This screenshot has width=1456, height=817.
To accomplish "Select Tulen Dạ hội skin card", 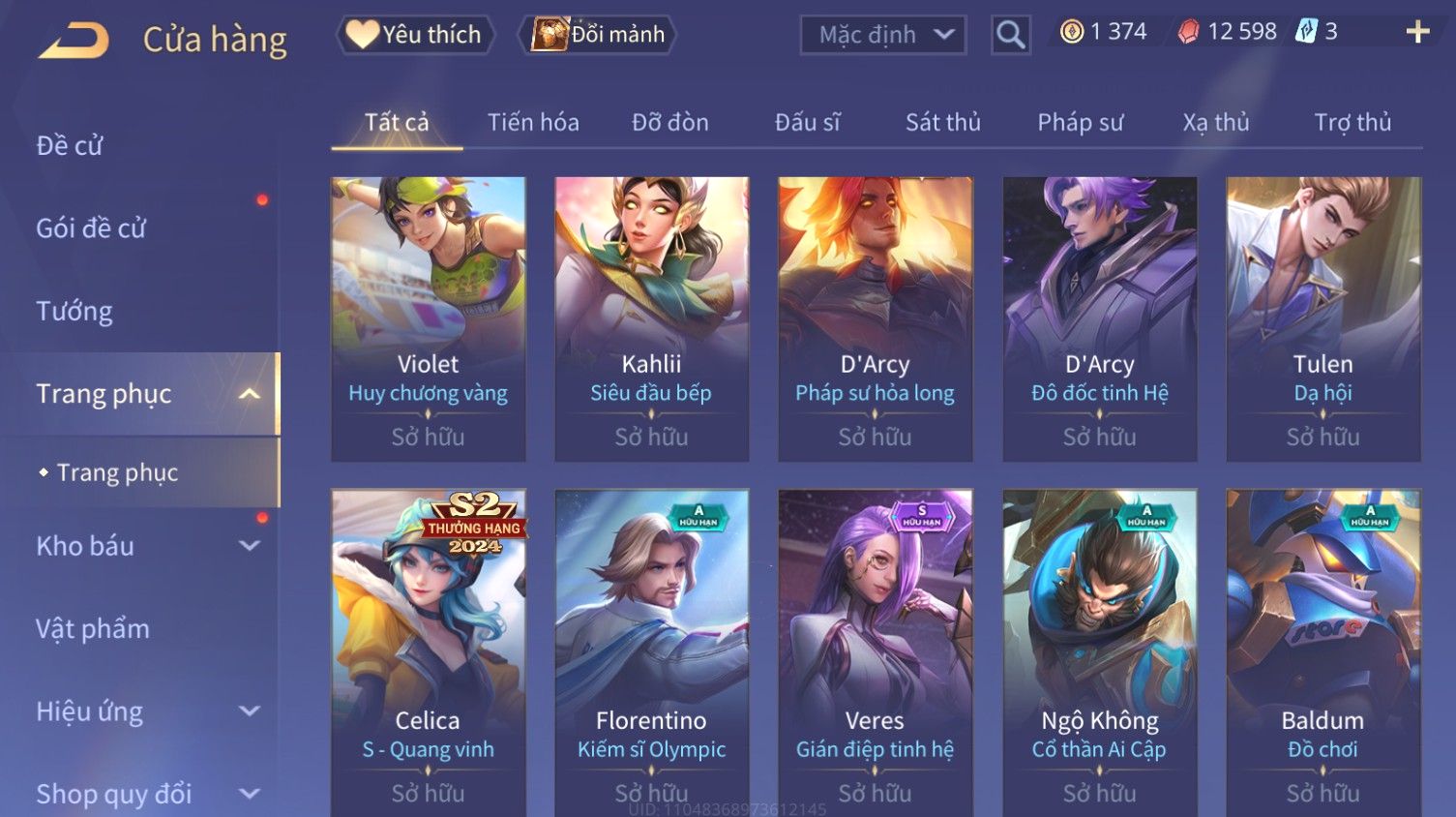I will 1322,318.
